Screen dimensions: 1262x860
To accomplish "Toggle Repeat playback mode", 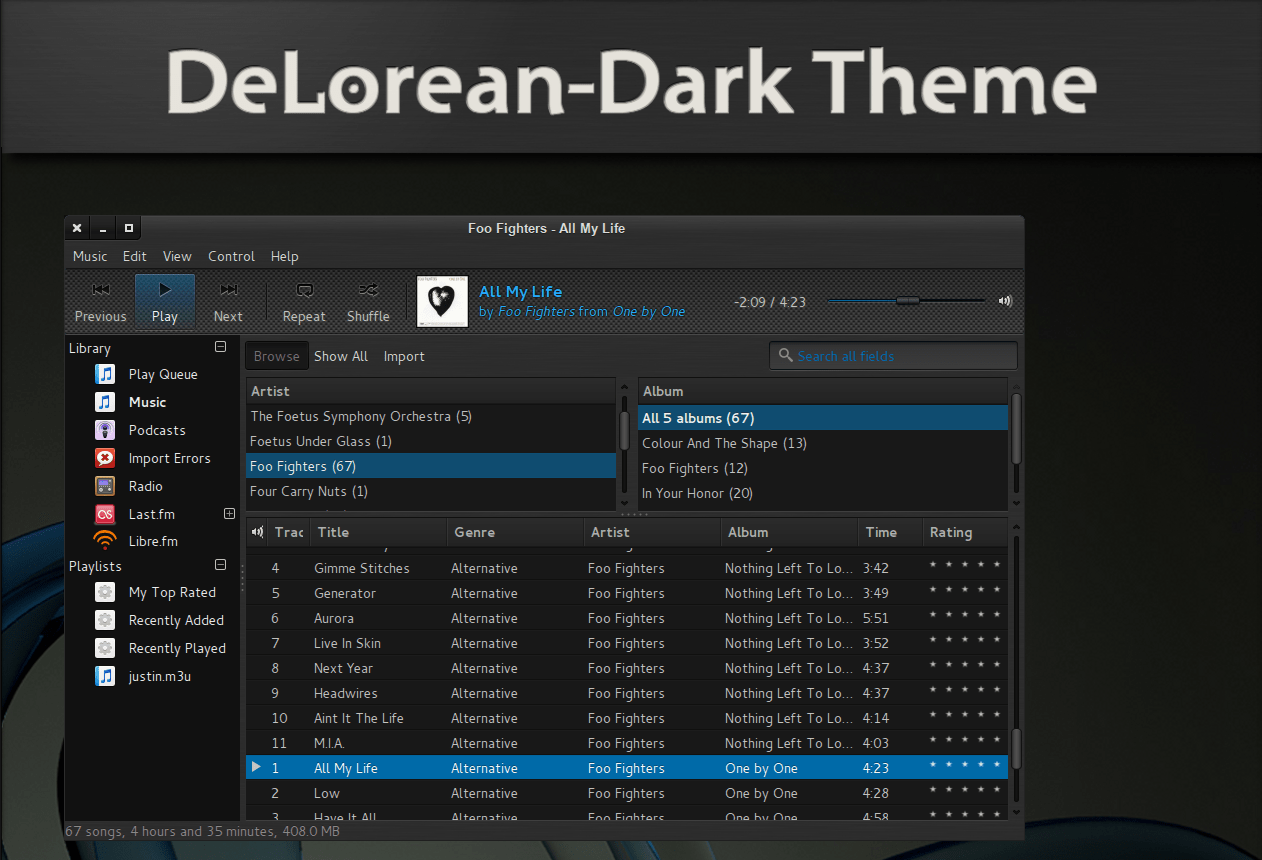I will [303, 301].
